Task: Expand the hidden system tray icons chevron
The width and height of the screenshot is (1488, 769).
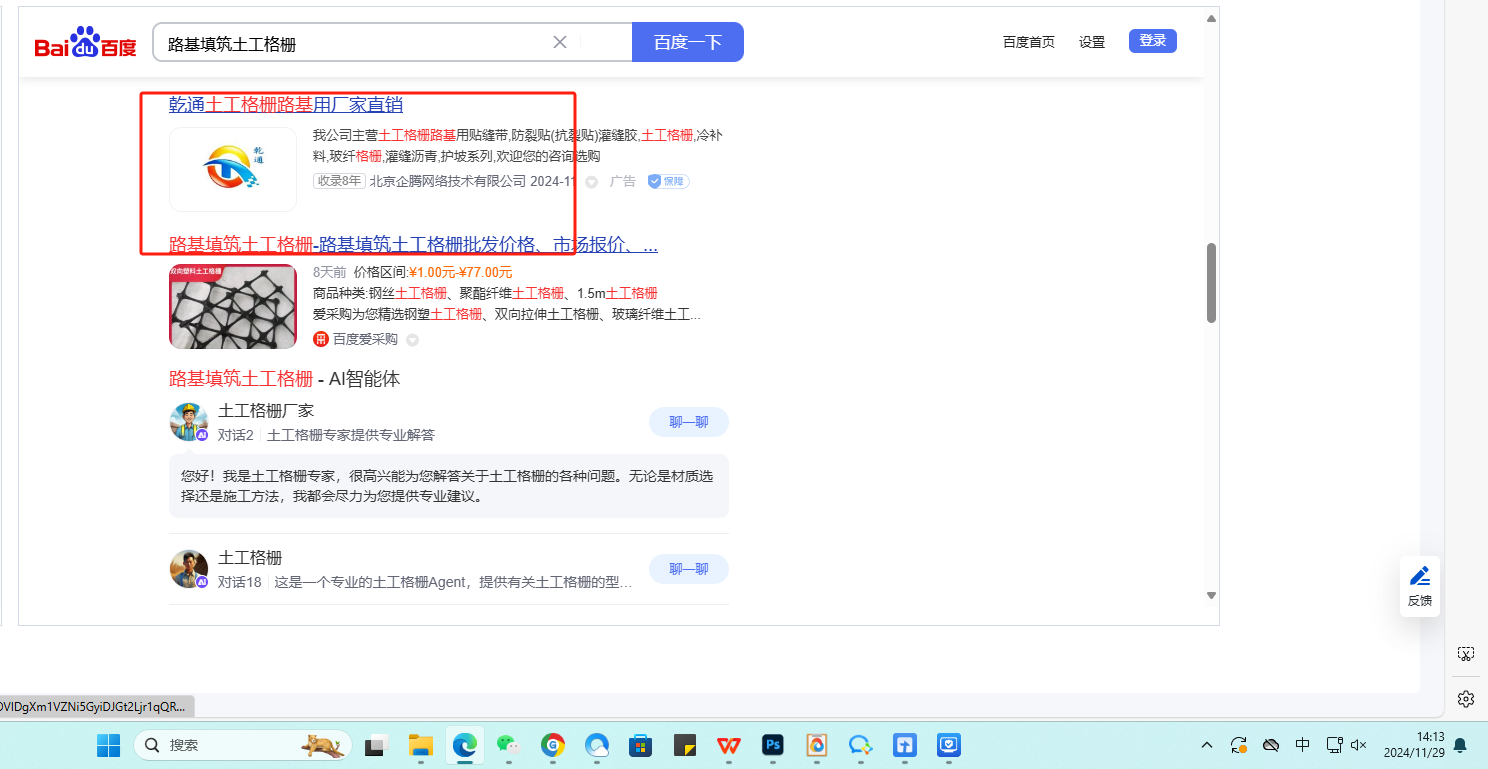Action: click(x=1207, y=745)
